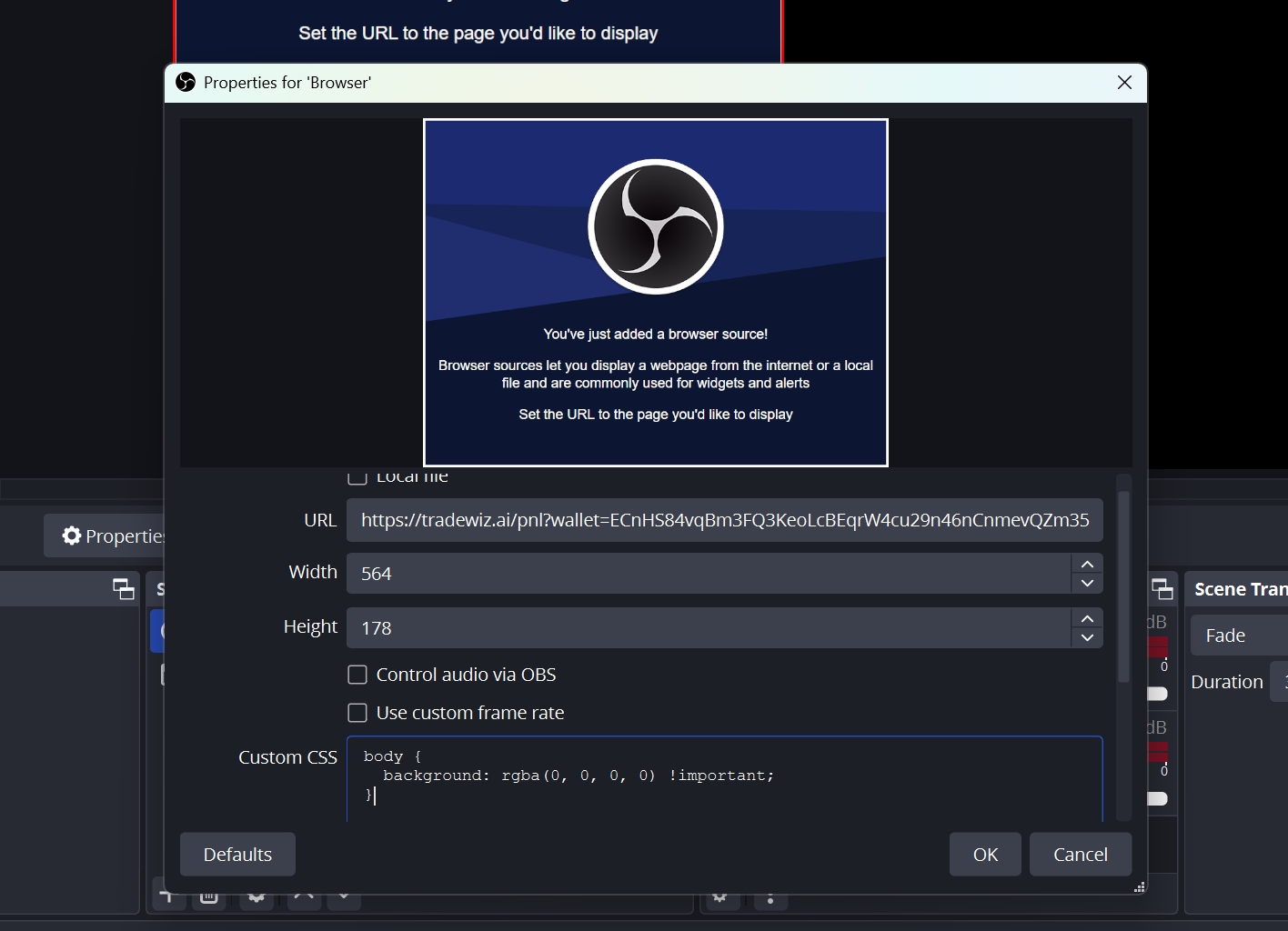Reset settings with the Defaults button
The width and height of the screenshot is (1288, 931).
pos(237,855)
